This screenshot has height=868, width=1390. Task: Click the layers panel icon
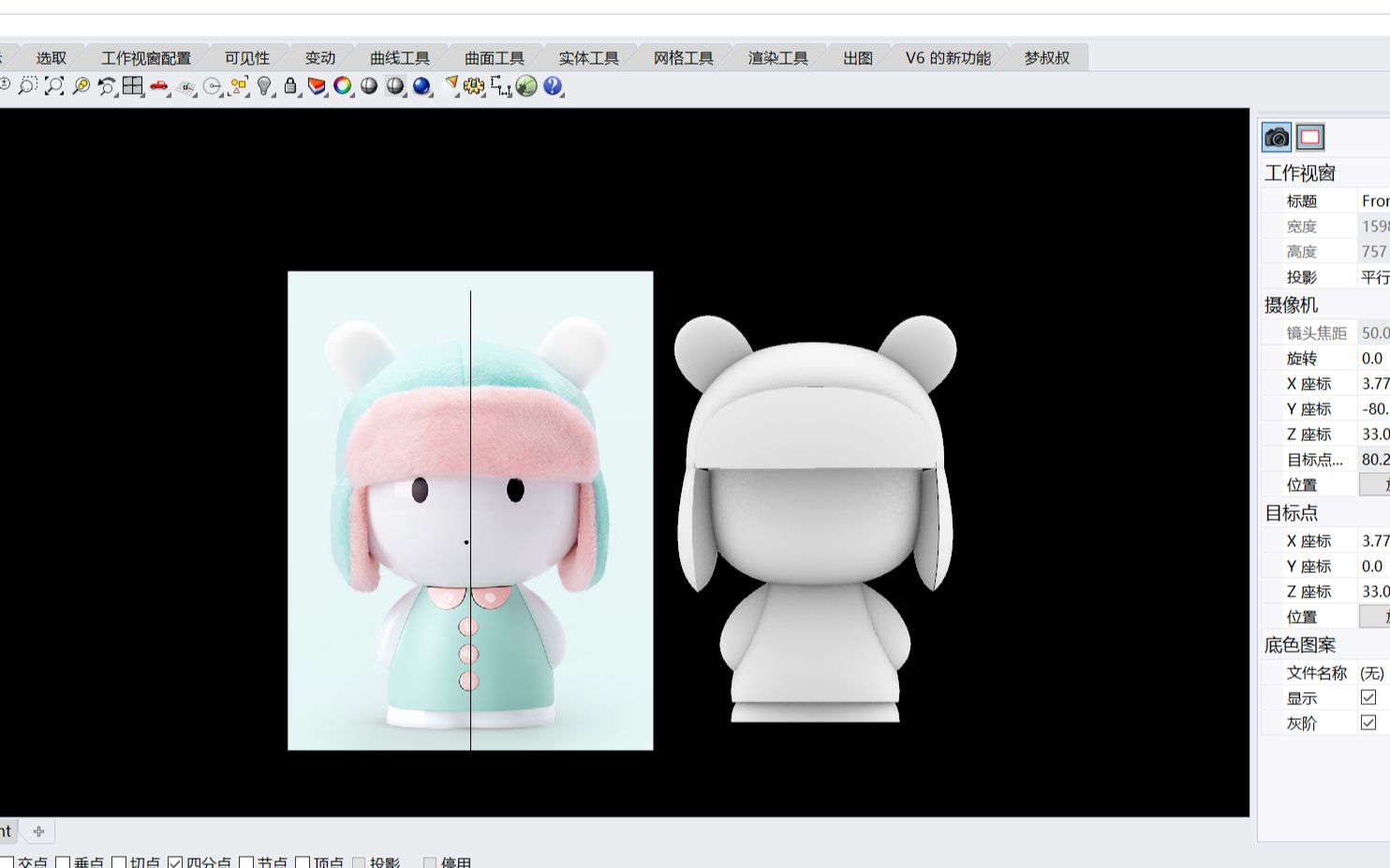[x=317, y=86]
